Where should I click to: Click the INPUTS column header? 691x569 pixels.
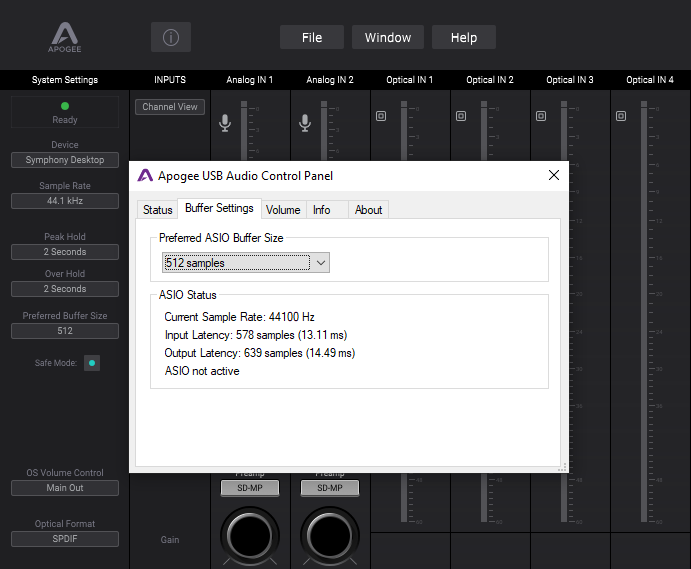(x=170, y=80)
